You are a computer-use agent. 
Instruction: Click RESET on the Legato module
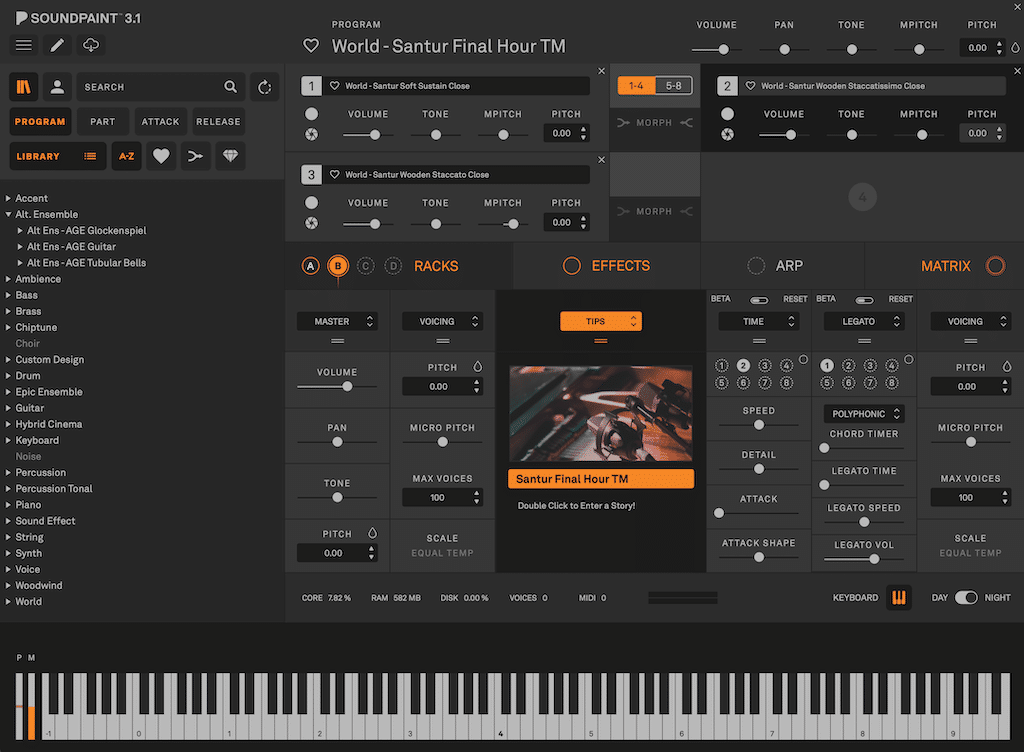900,299
